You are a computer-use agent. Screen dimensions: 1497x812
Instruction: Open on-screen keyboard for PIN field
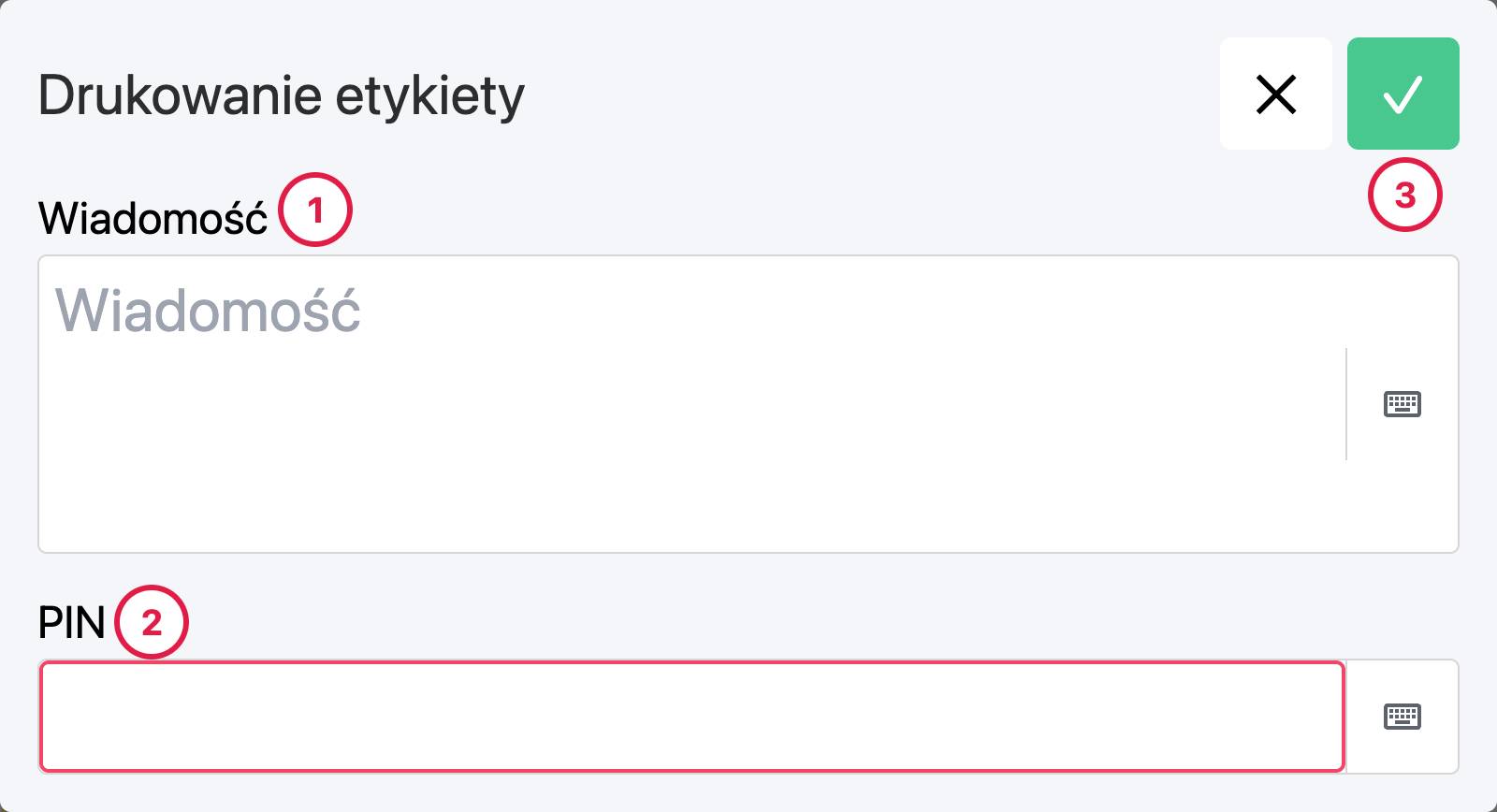(1402, 717)
